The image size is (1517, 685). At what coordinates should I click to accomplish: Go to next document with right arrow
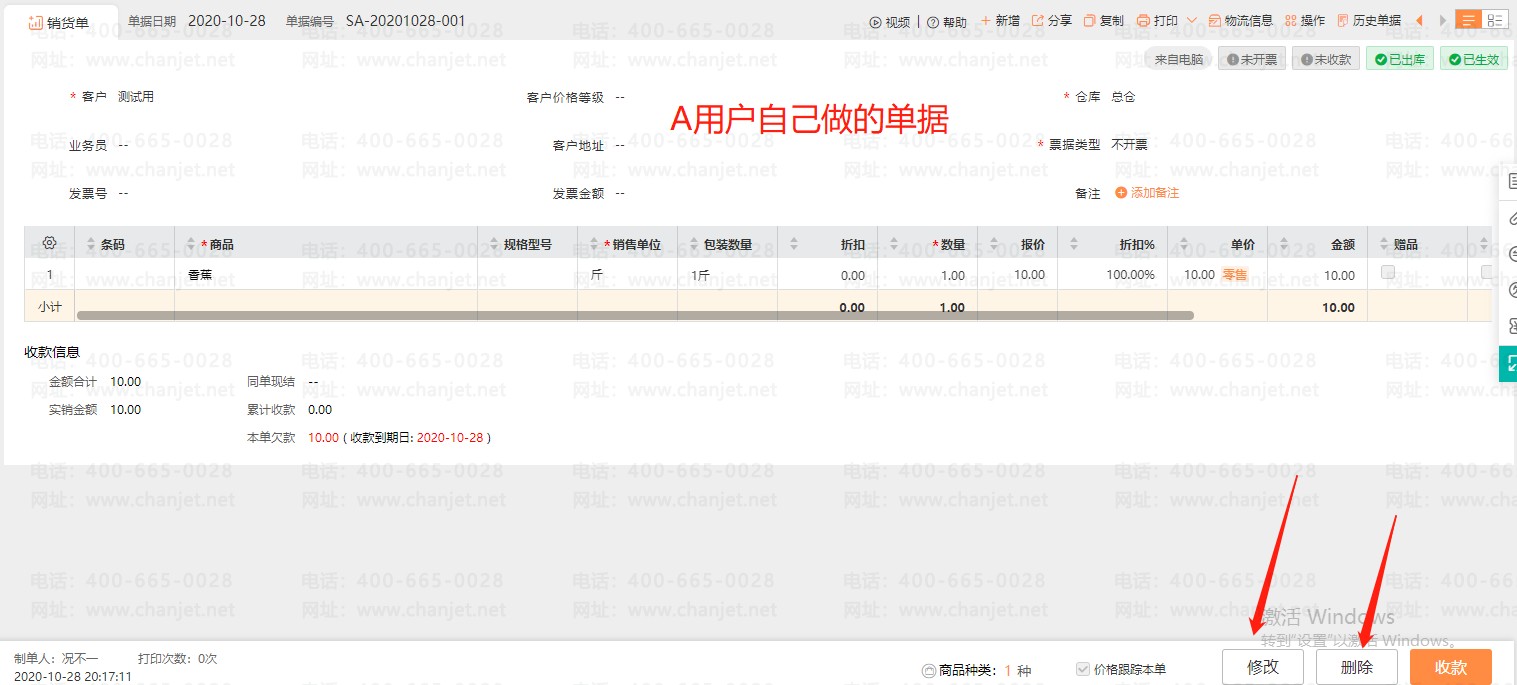click(x=1443, y=21)
